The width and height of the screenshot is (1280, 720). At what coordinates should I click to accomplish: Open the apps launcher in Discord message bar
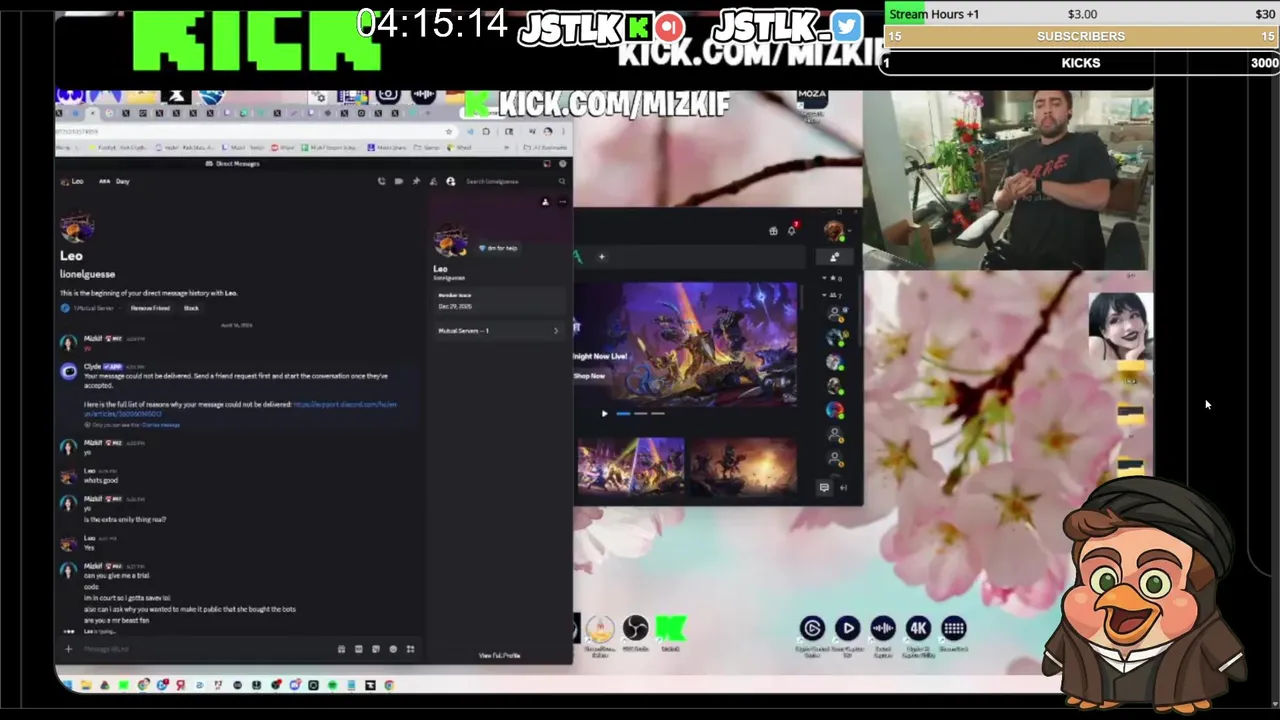point(410,649)
